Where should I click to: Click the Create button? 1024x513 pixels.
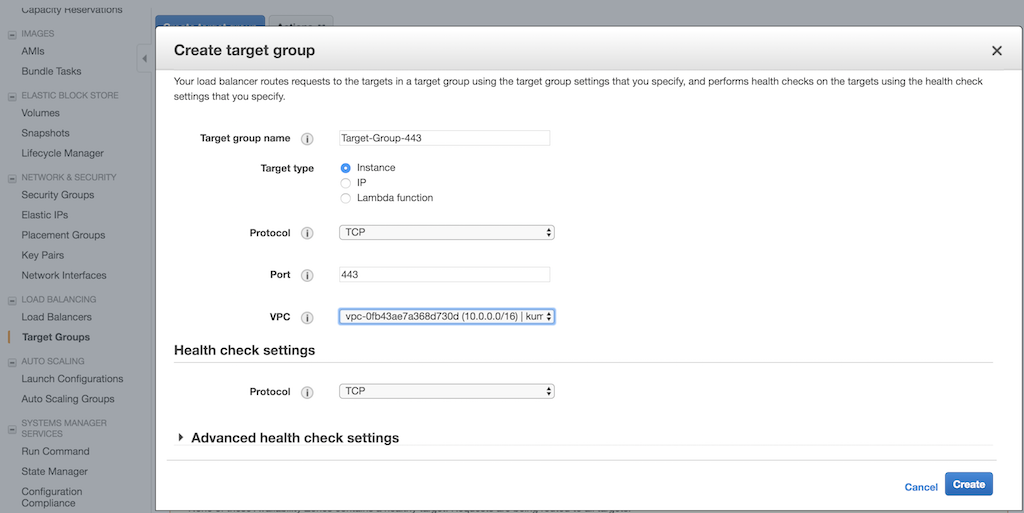tap(968, 484)
